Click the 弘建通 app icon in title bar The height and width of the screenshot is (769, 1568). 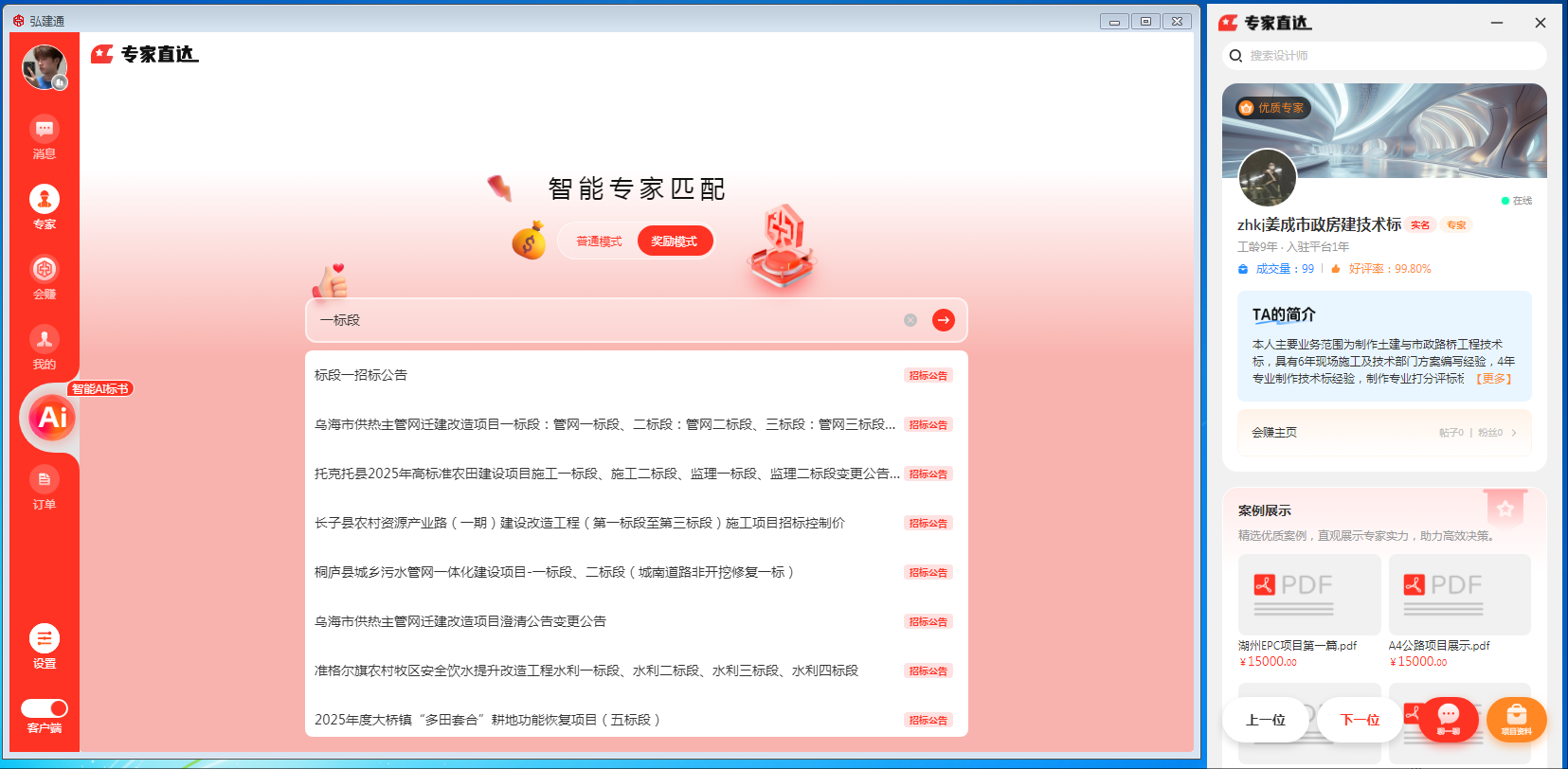tap(18, 20)
